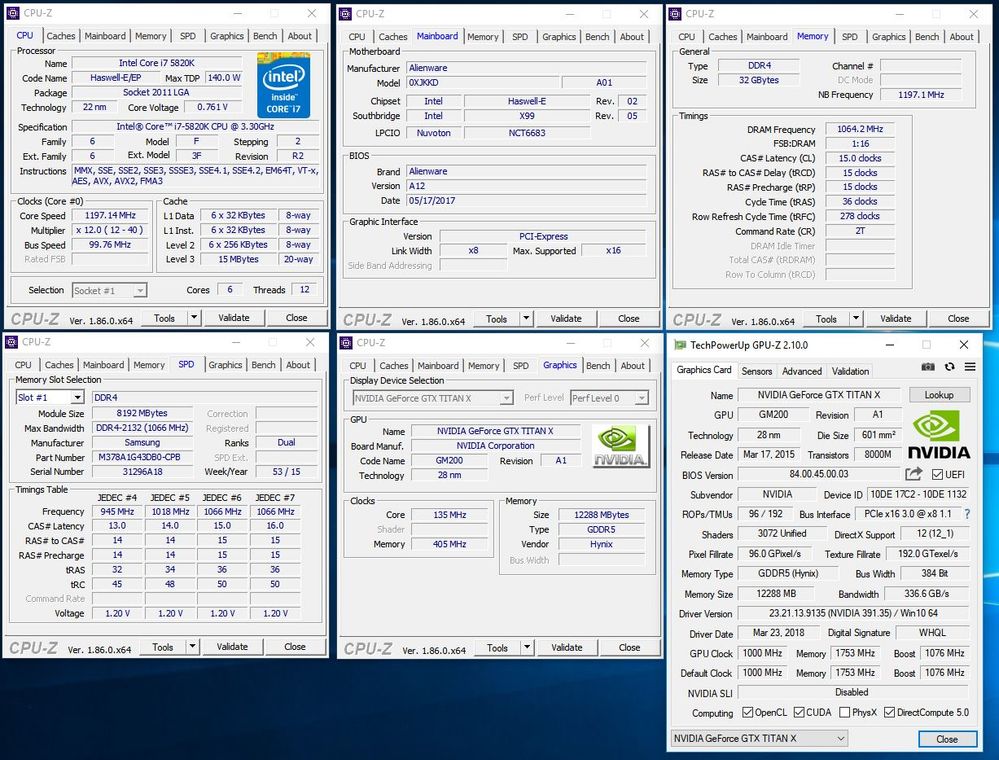Switch to the Bench tab in CPU-Z

pos(265,35)
